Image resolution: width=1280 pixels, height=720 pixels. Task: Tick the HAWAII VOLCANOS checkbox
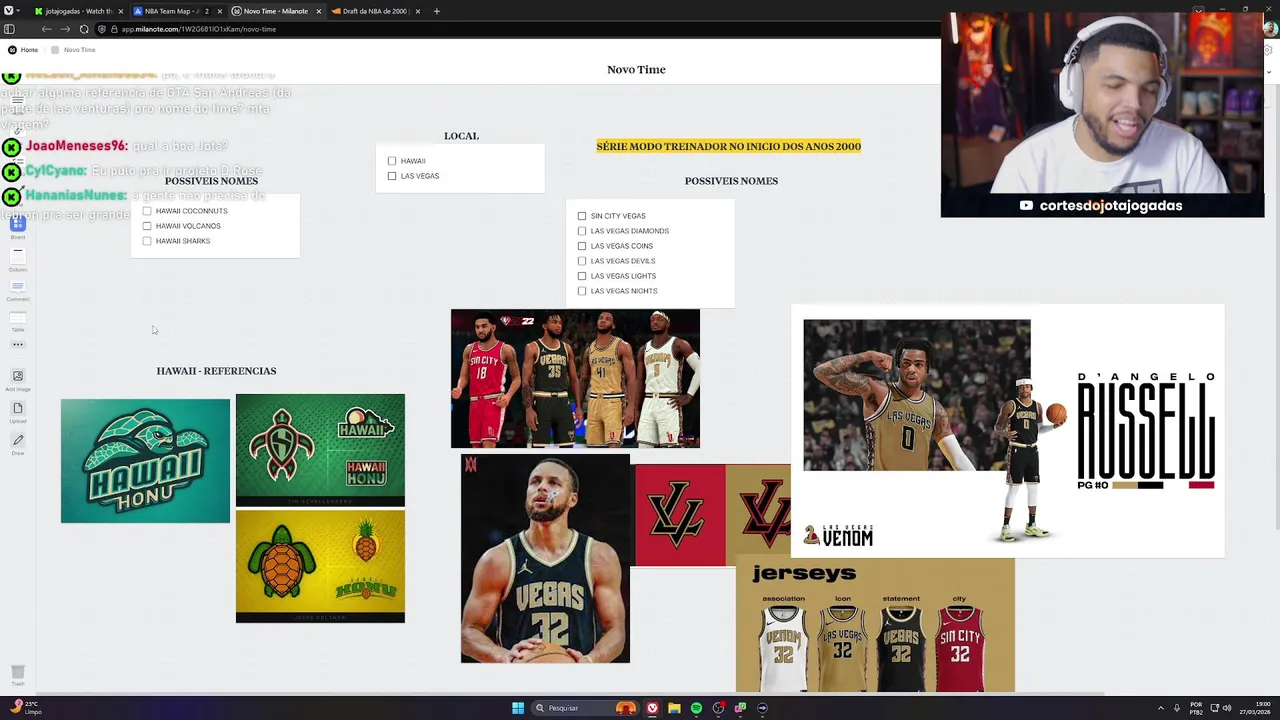click(x=147, y=226)
